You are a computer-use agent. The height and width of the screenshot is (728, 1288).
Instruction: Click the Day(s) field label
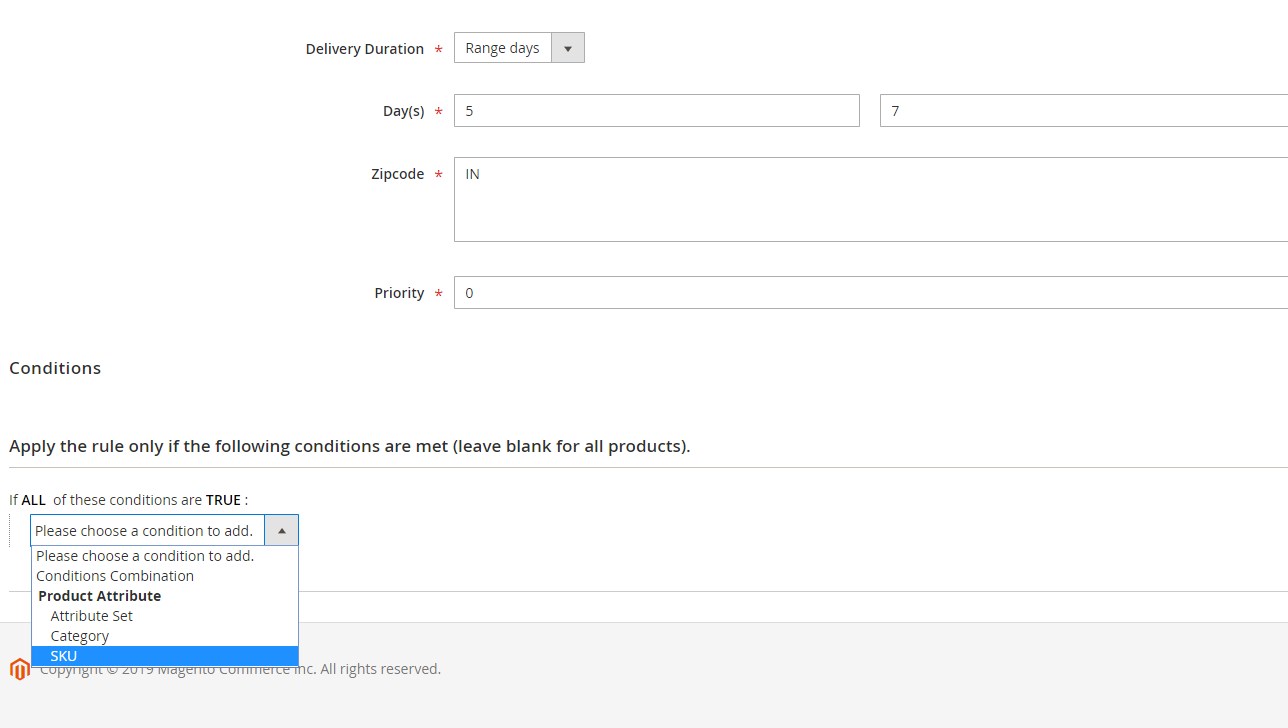[x=403, y=111]
